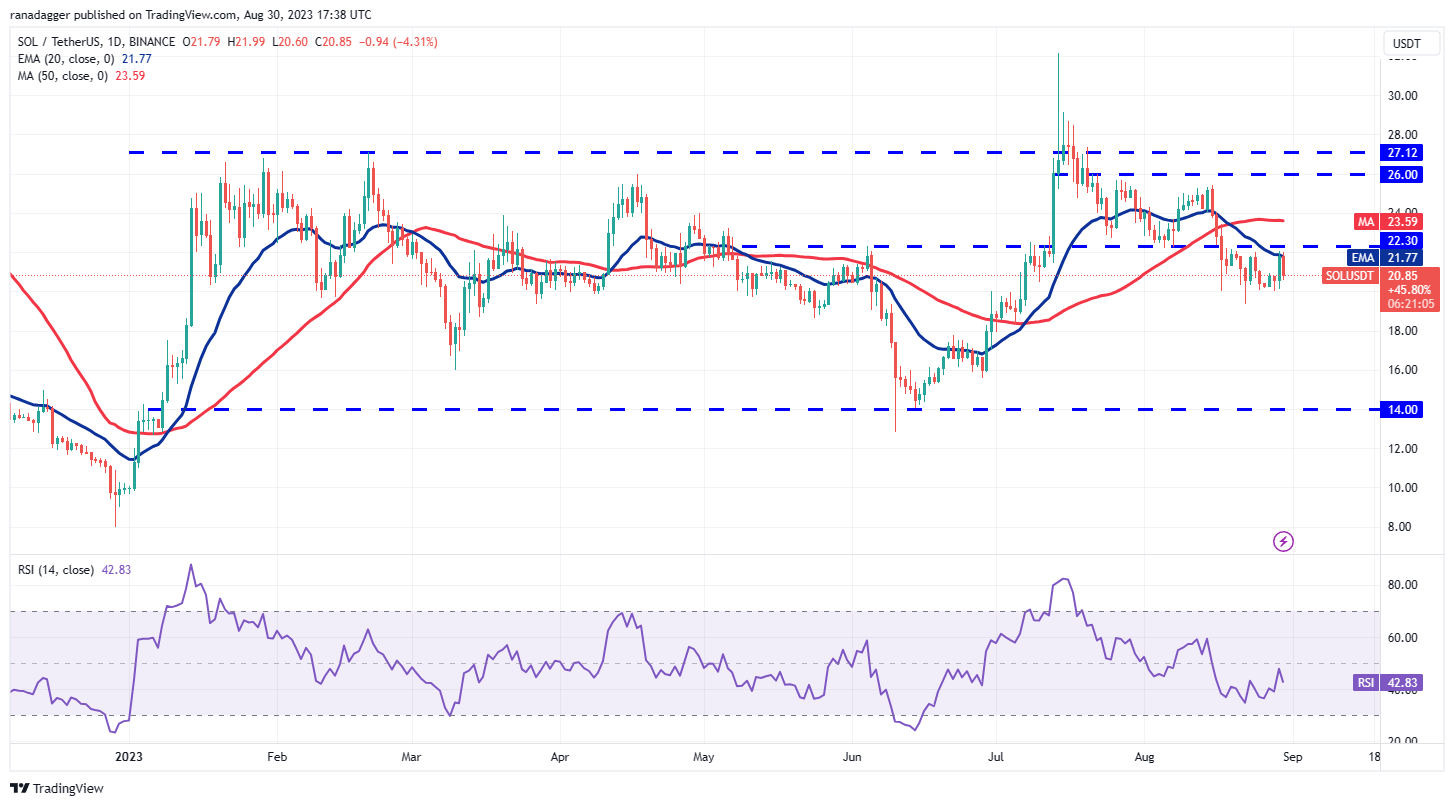Click the lightning bolt quick-trade icon
The width and height of the screenshot is (1454, 806).
(x=1283, y=541)
